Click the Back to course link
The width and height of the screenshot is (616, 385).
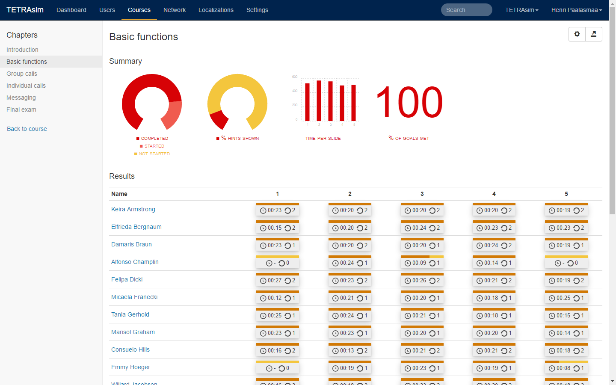(27, 128)
